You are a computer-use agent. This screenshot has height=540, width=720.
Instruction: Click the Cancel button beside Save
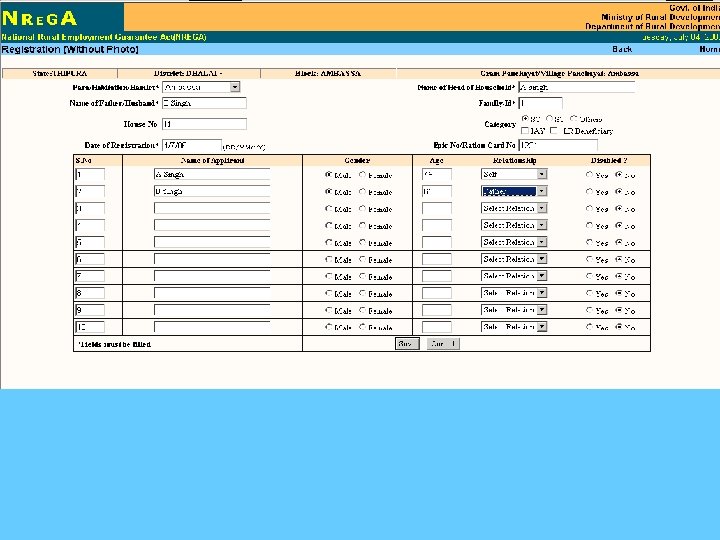[443, 343]
